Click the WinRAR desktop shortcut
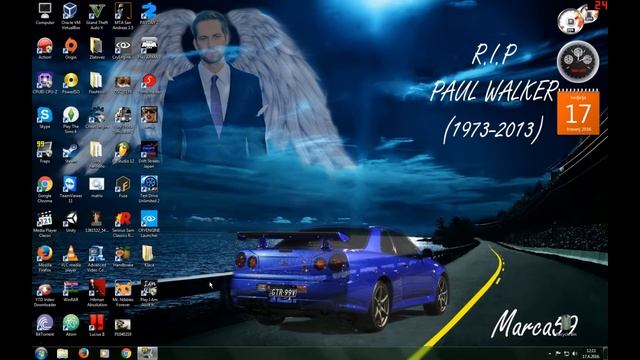The height and width of the screenshot is (360, 640). [71, 291]
